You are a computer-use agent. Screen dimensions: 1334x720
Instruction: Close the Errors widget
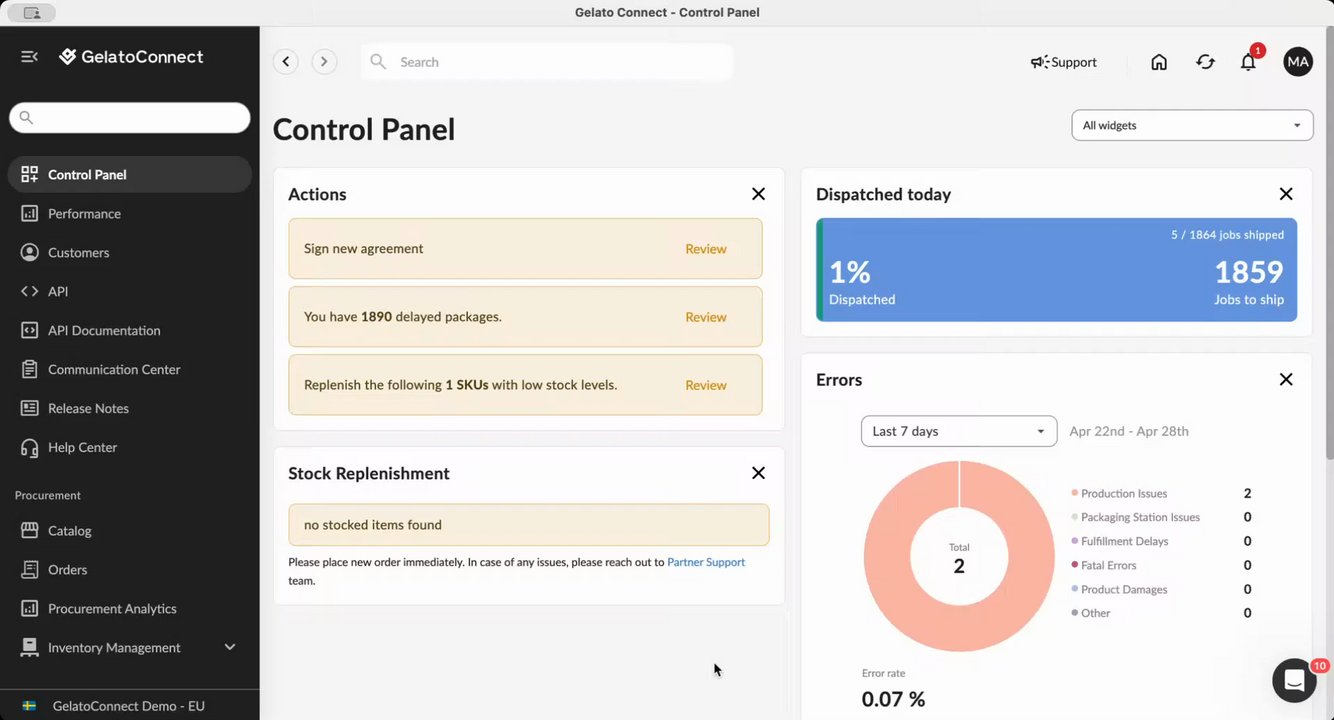point(1286,379)
